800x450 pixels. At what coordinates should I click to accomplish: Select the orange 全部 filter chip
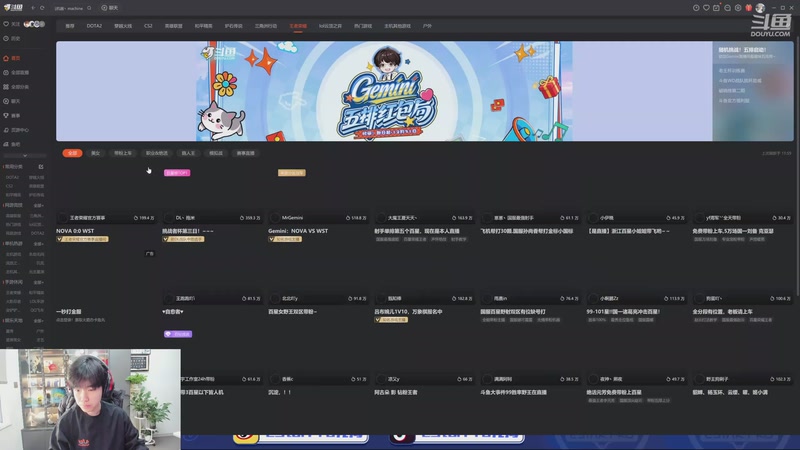coord(72,153)
